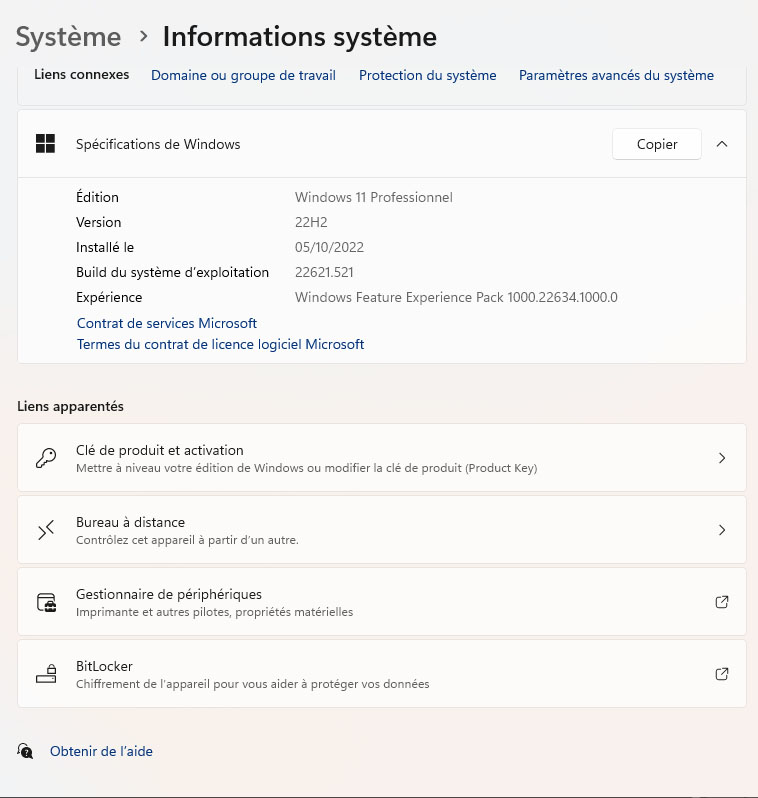
Task: Open BitLocker title text
Action: (x=104, y=666)
